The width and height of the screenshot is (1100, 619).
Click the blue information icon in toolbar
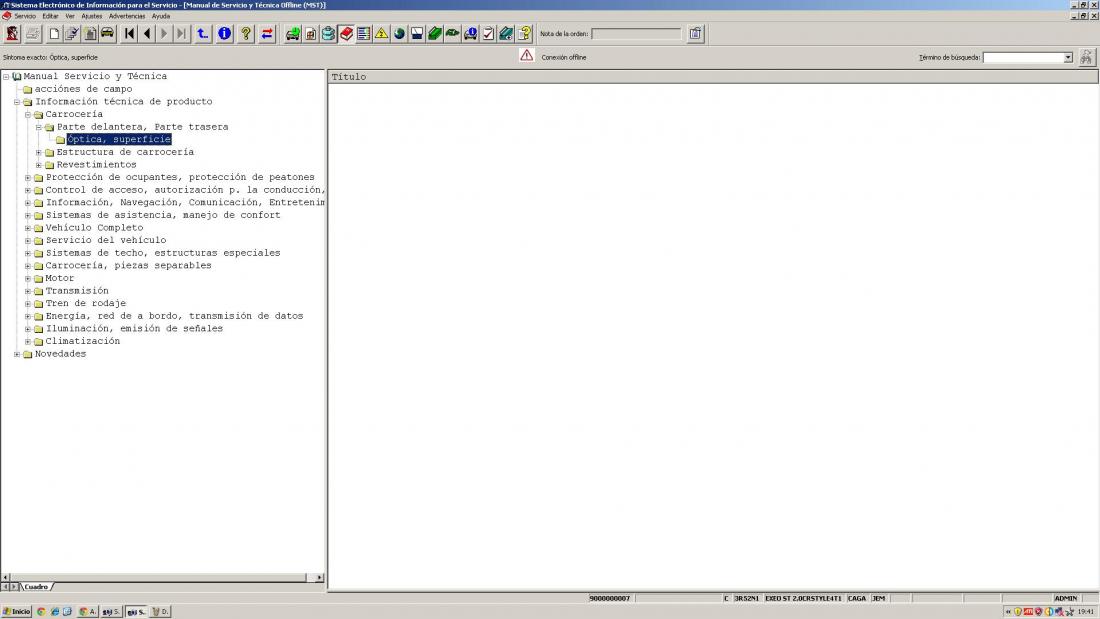click(224, 34)
